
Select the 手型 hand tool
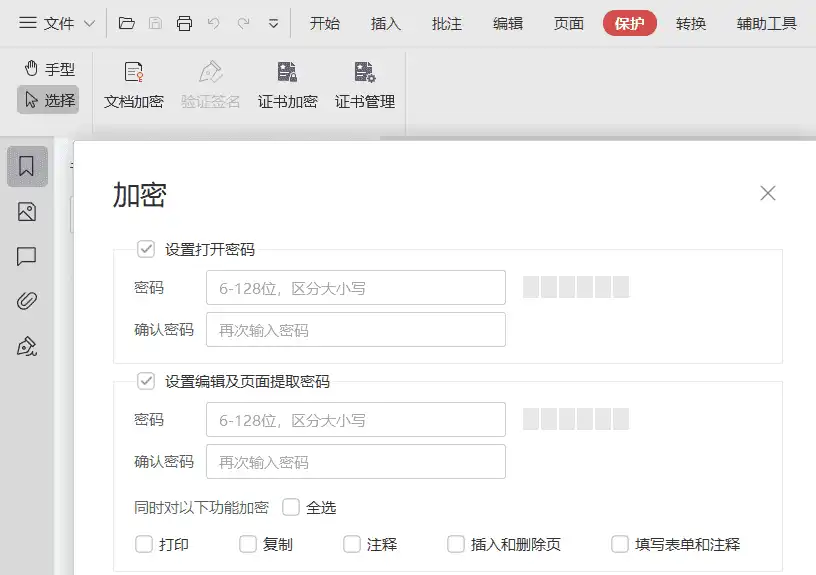pos(49,69)
